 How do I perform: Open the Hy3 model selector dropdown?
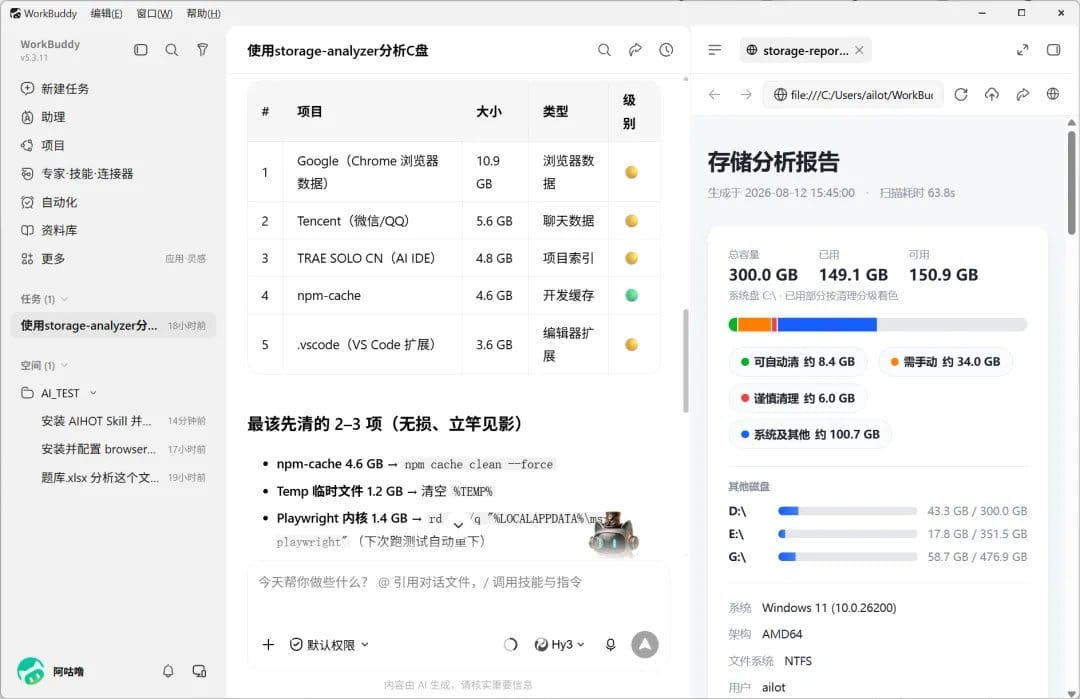point(559,645)
